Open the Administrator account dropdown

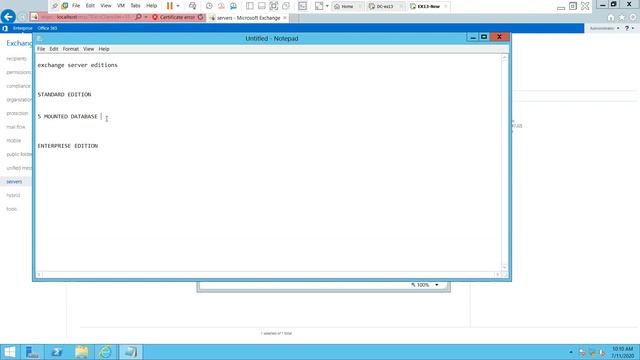tap(604, 28)
